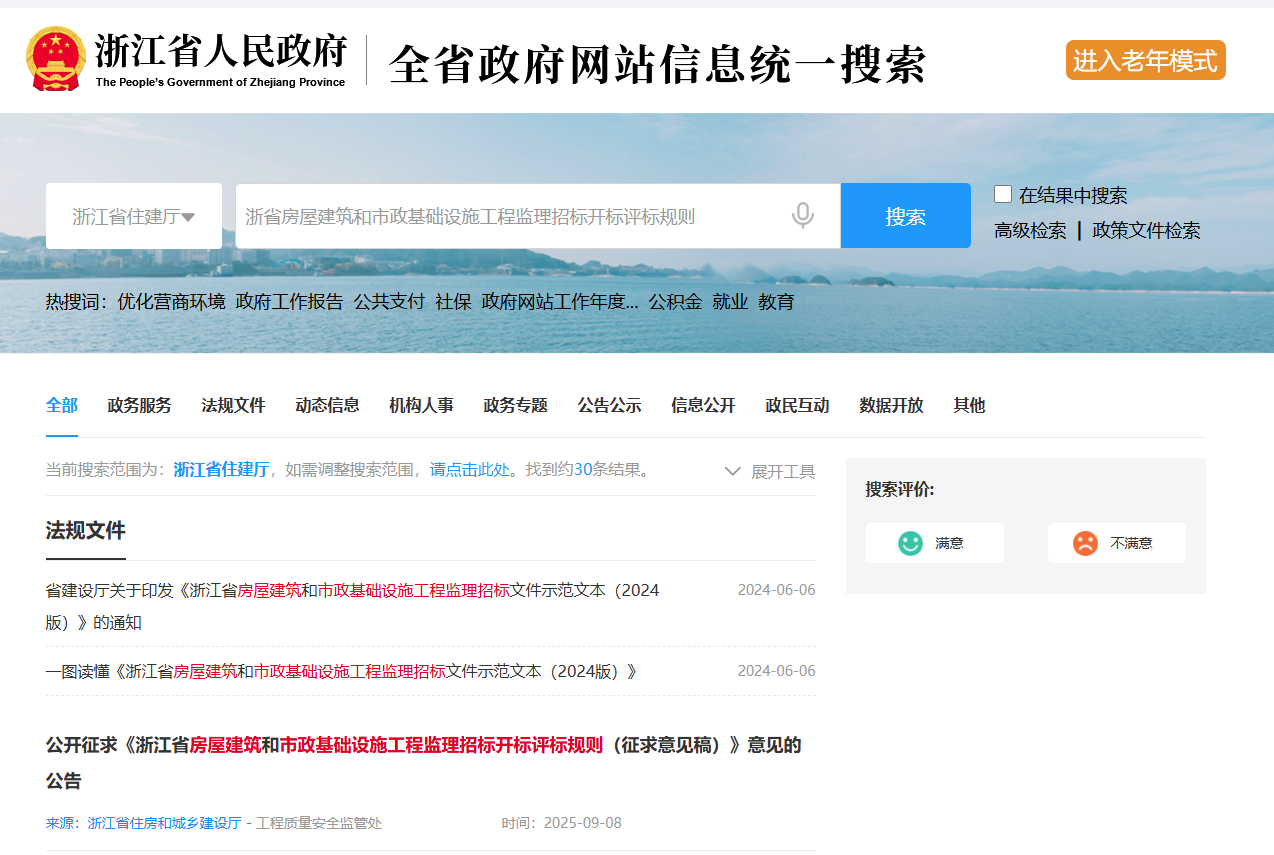Select the 数据开放 tab
The image size is (1274, 855).
tap(891, 405)
